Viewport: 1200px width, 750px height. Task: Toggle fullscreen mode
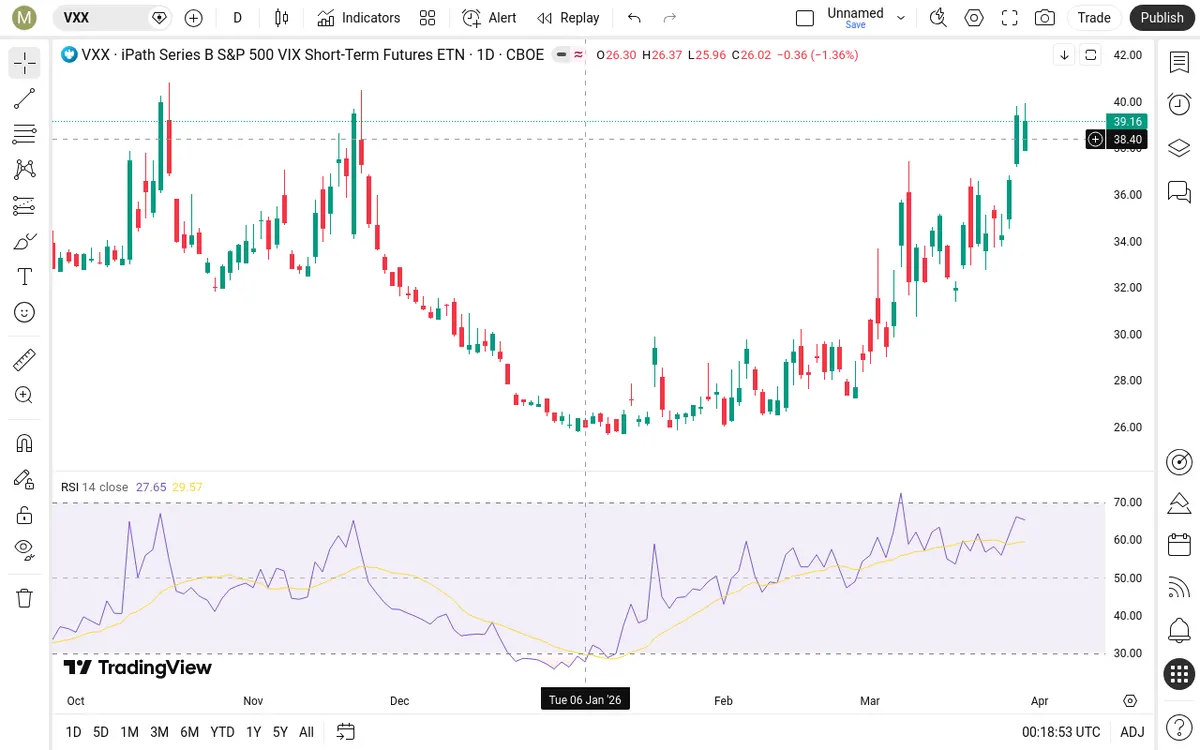point(1009,18)
